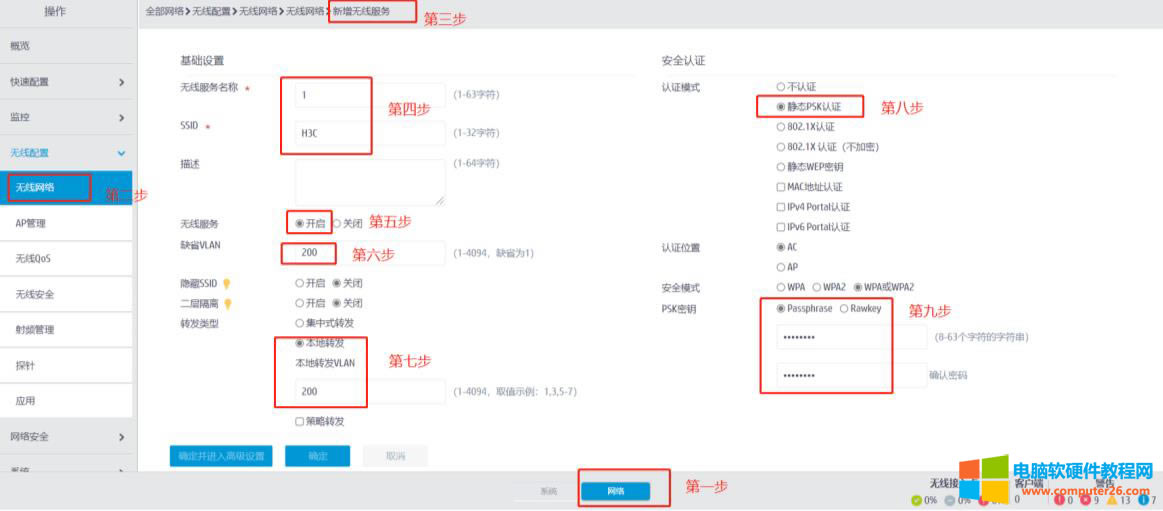Open 无线网络 in the sidebar

click(66, 188)
